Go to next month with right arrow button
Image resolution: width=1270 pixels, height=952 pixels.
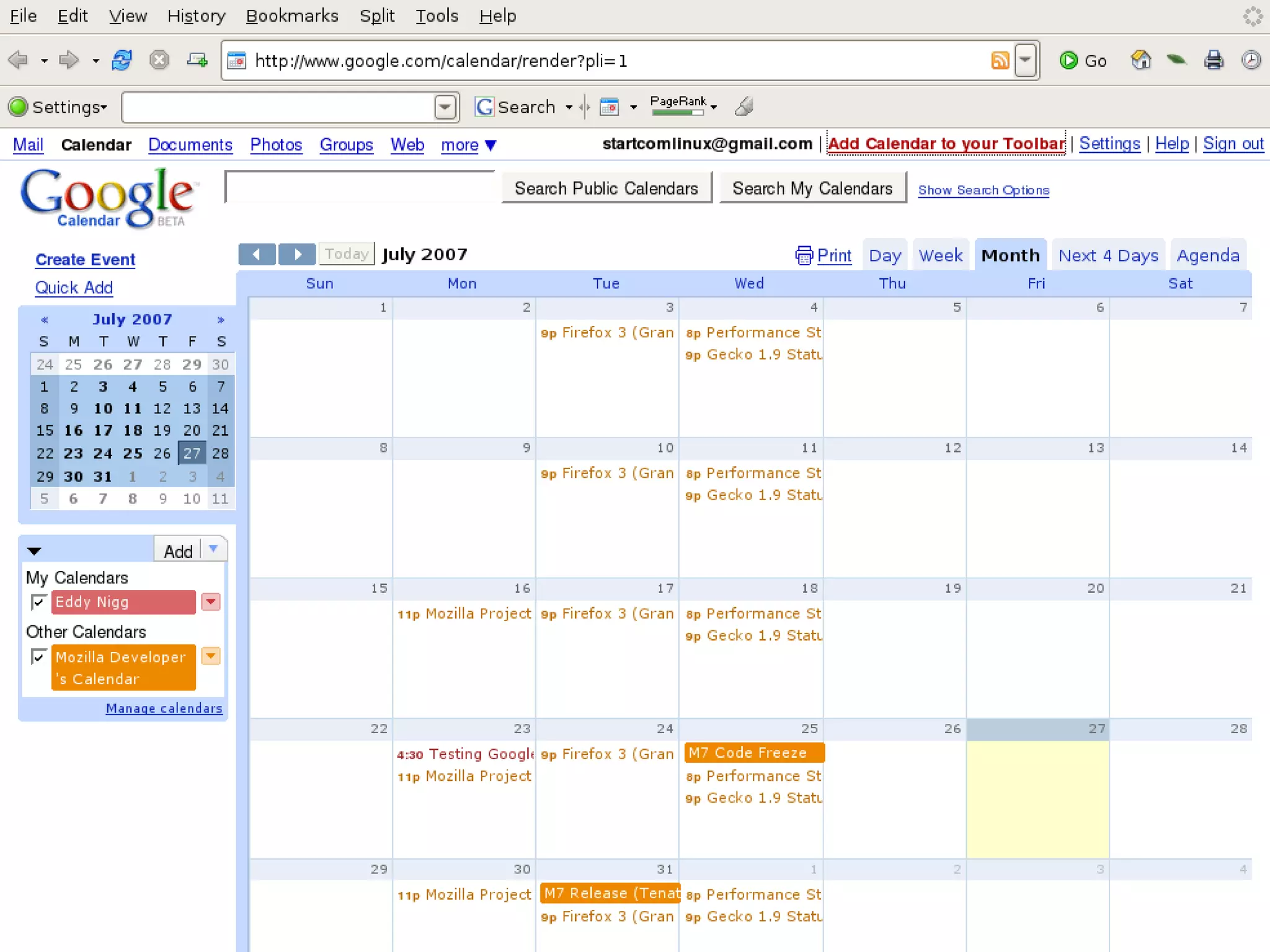(x=297, y=254)
